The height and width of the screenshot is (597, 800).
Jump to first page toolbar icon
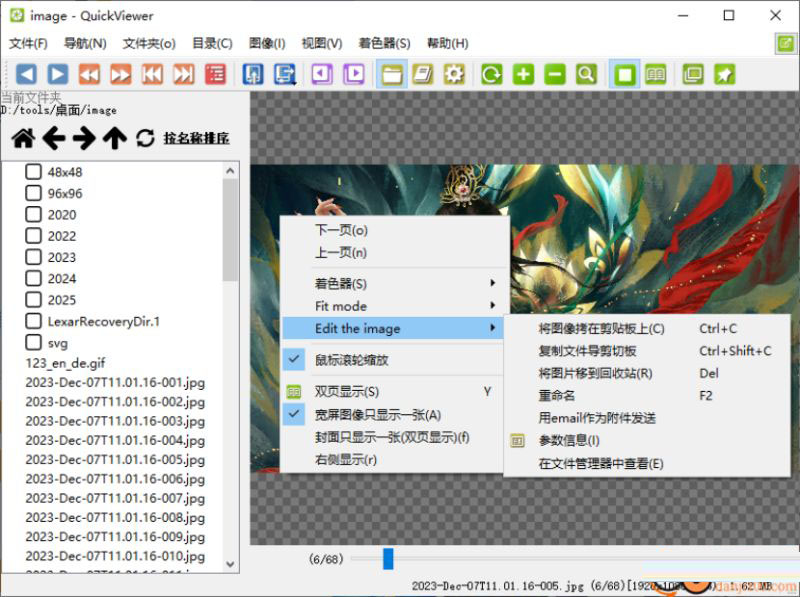(x=152, y=74)
